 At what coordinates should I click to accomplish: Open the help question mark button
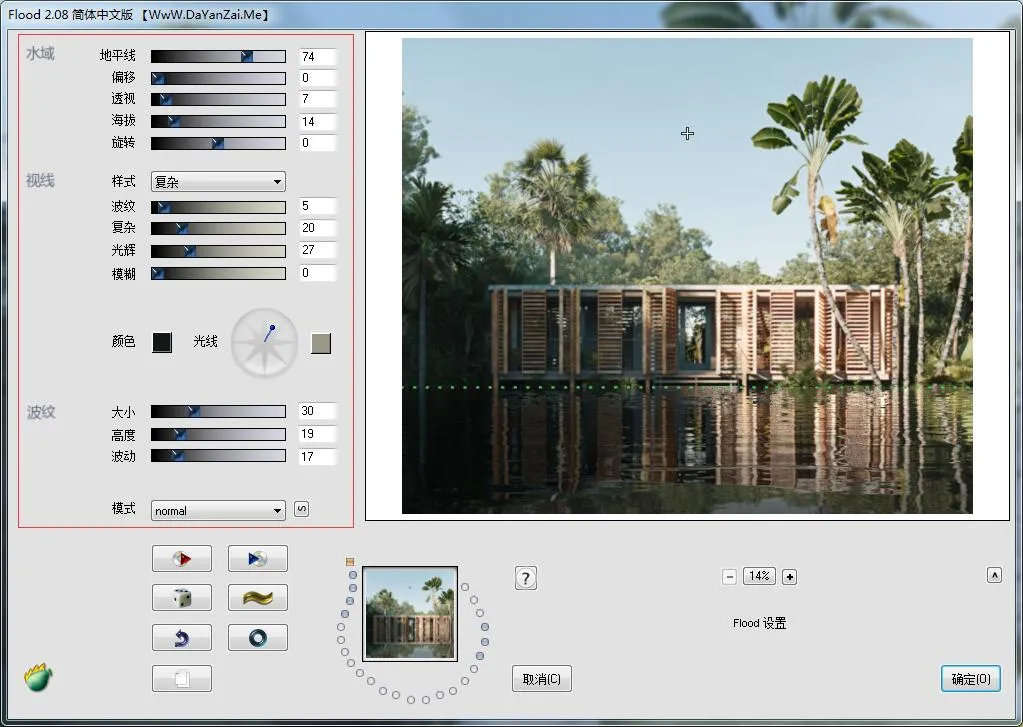coord(526,577)
